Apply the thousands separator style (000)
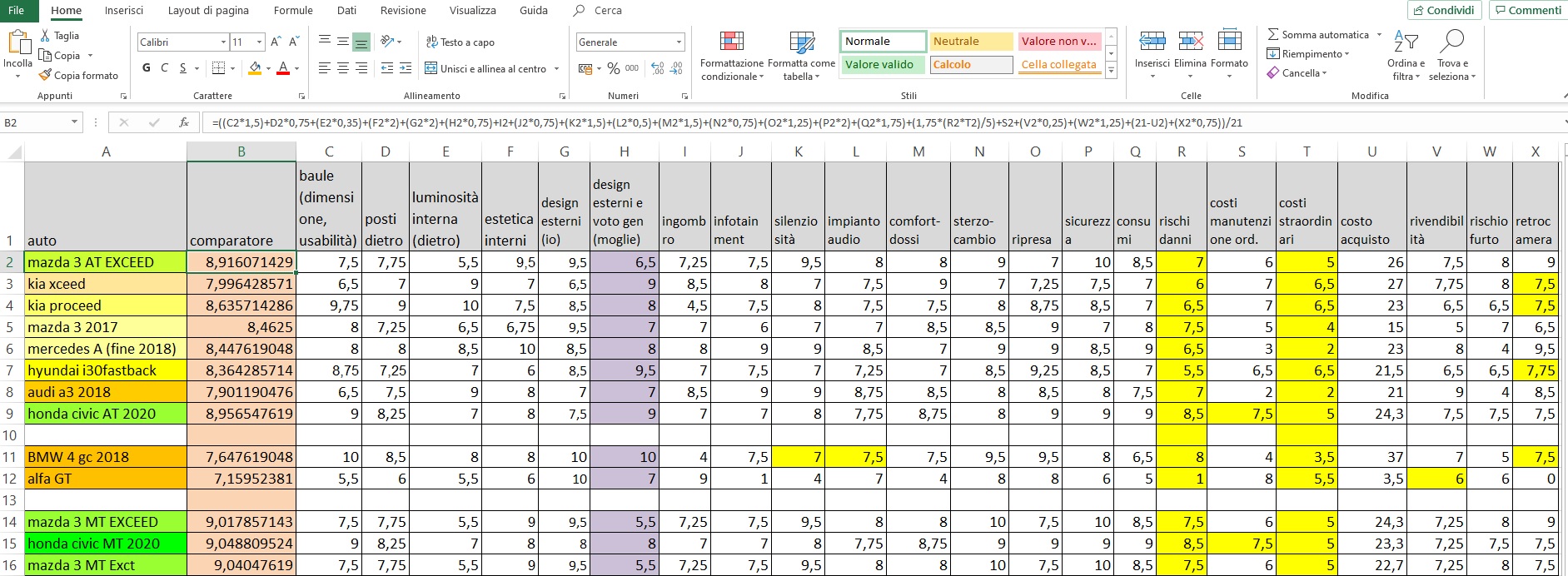1568x576 pixels. tap(632, 68)
